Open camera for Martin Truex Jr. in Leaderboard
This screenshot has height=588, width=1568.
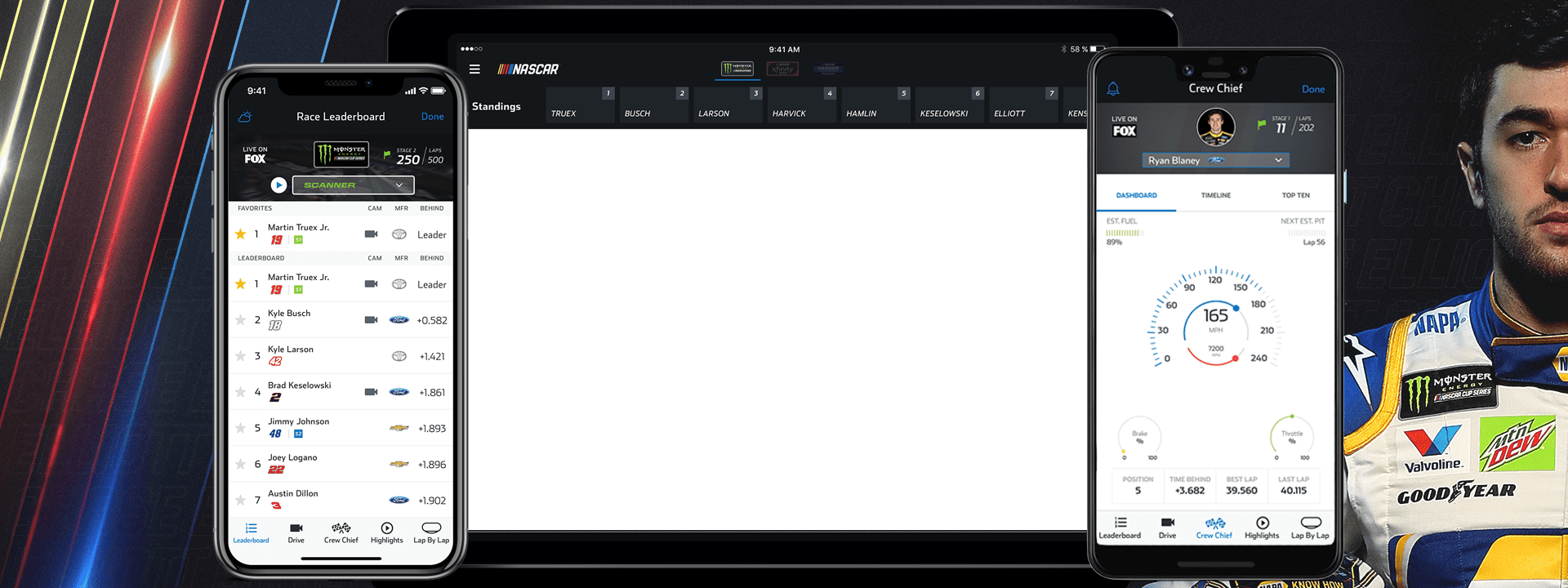tap(371, 284)
